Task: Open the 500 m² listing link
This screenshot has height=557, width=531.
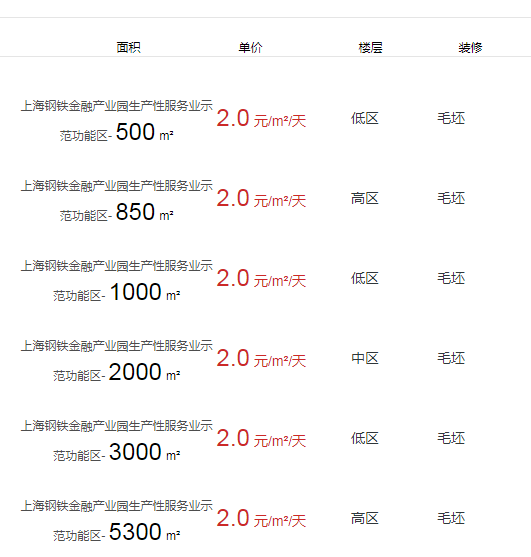Action: 117,121
